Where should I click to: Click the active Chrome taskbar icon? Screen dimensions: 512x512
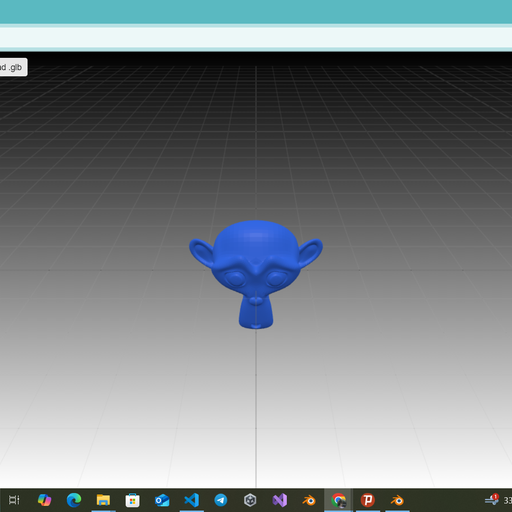click(338, 500)
